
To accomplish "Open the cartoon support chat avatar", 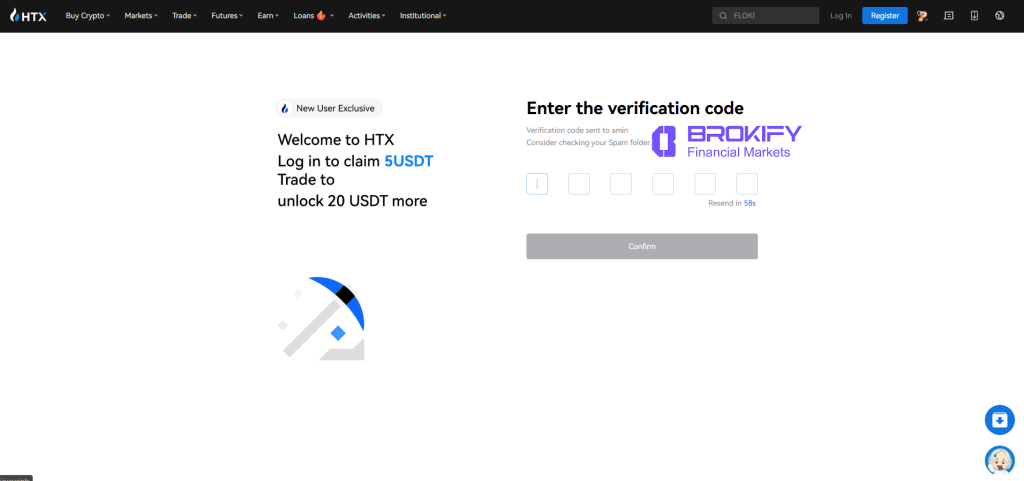I will click(x=999, y=460).
